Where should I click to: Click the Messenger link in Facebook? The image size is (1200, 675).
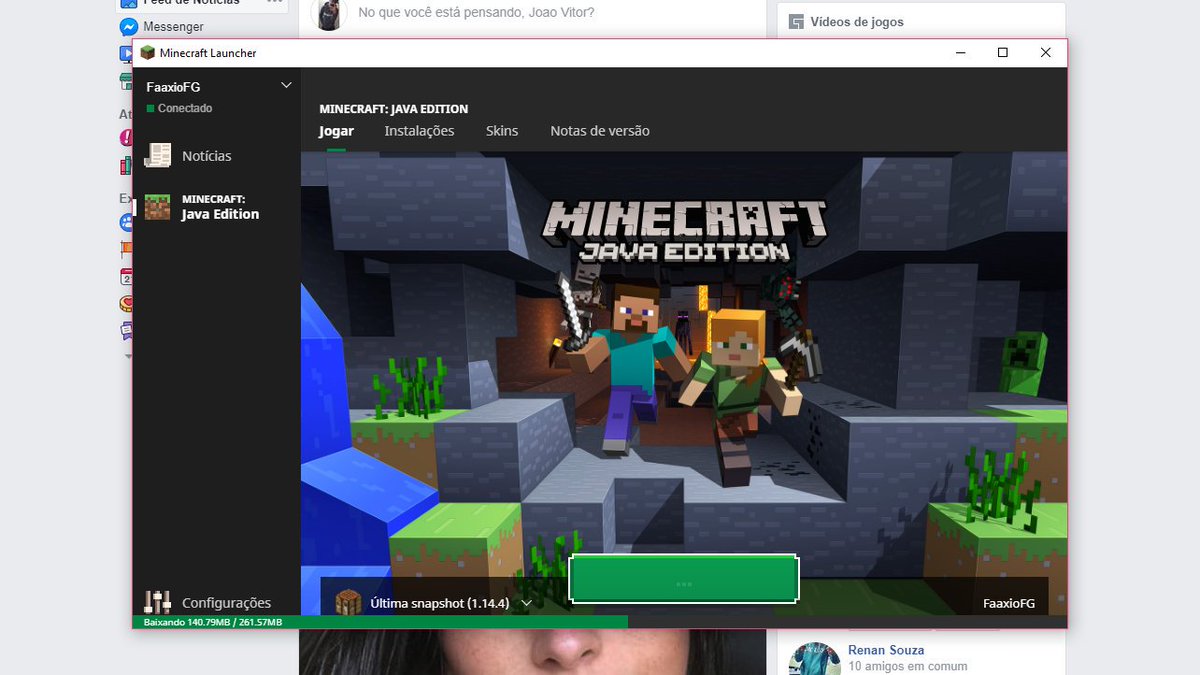coord(173,27)
